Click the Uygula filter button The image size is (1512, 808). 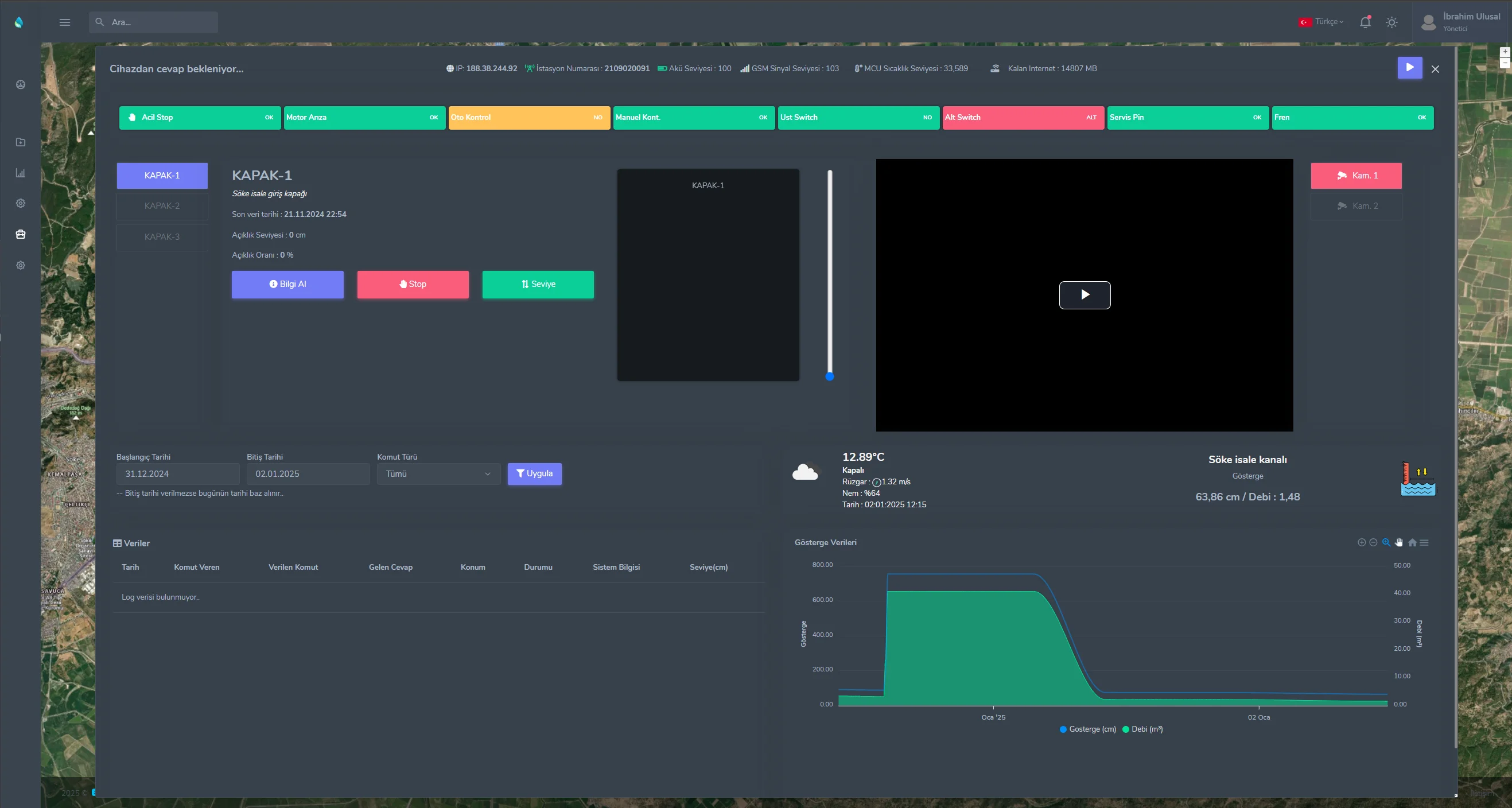click(x=534, y=474)
